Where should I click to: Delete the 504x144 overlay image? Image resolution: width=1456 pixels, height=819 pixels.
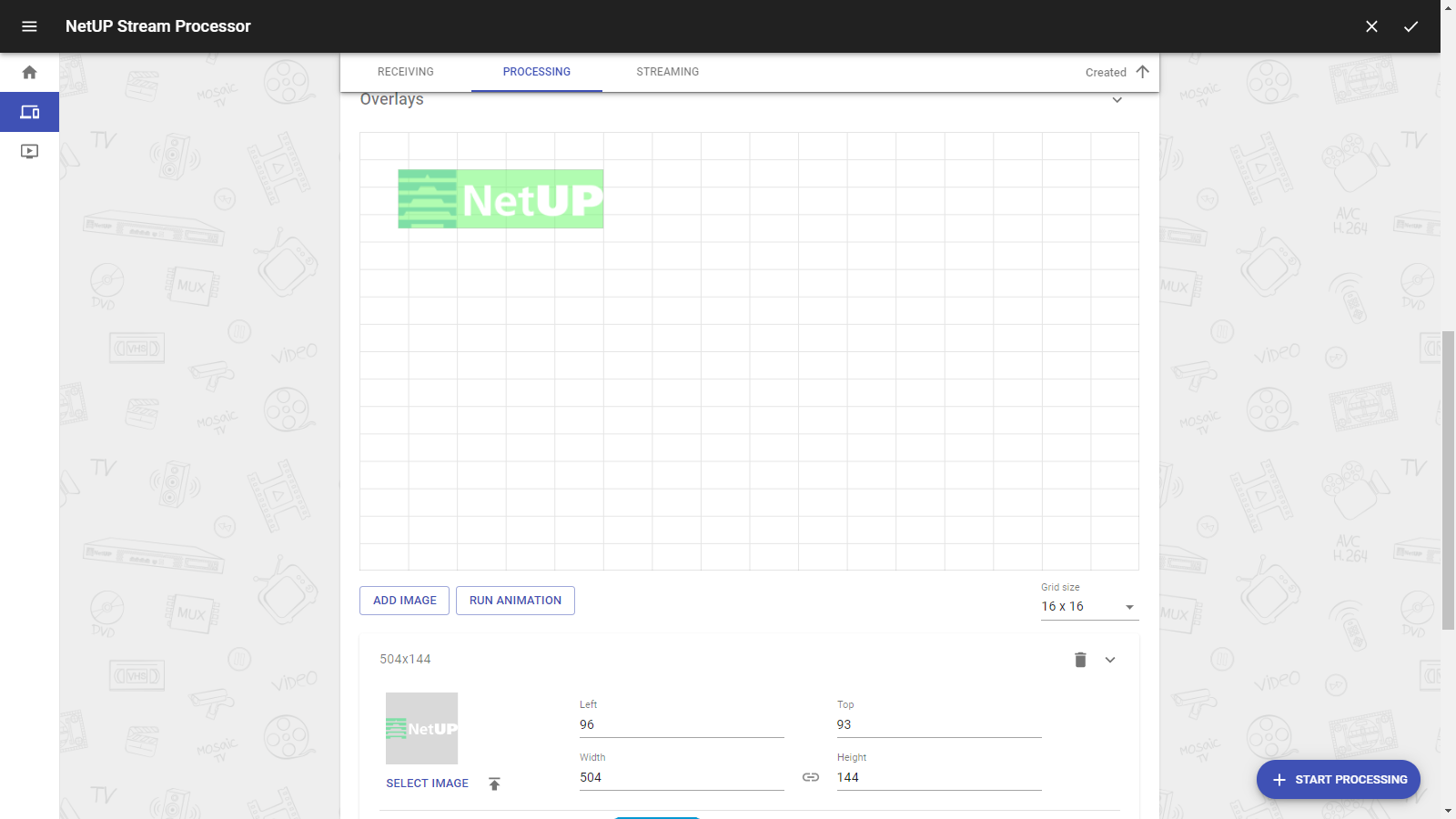point(1080,660)
